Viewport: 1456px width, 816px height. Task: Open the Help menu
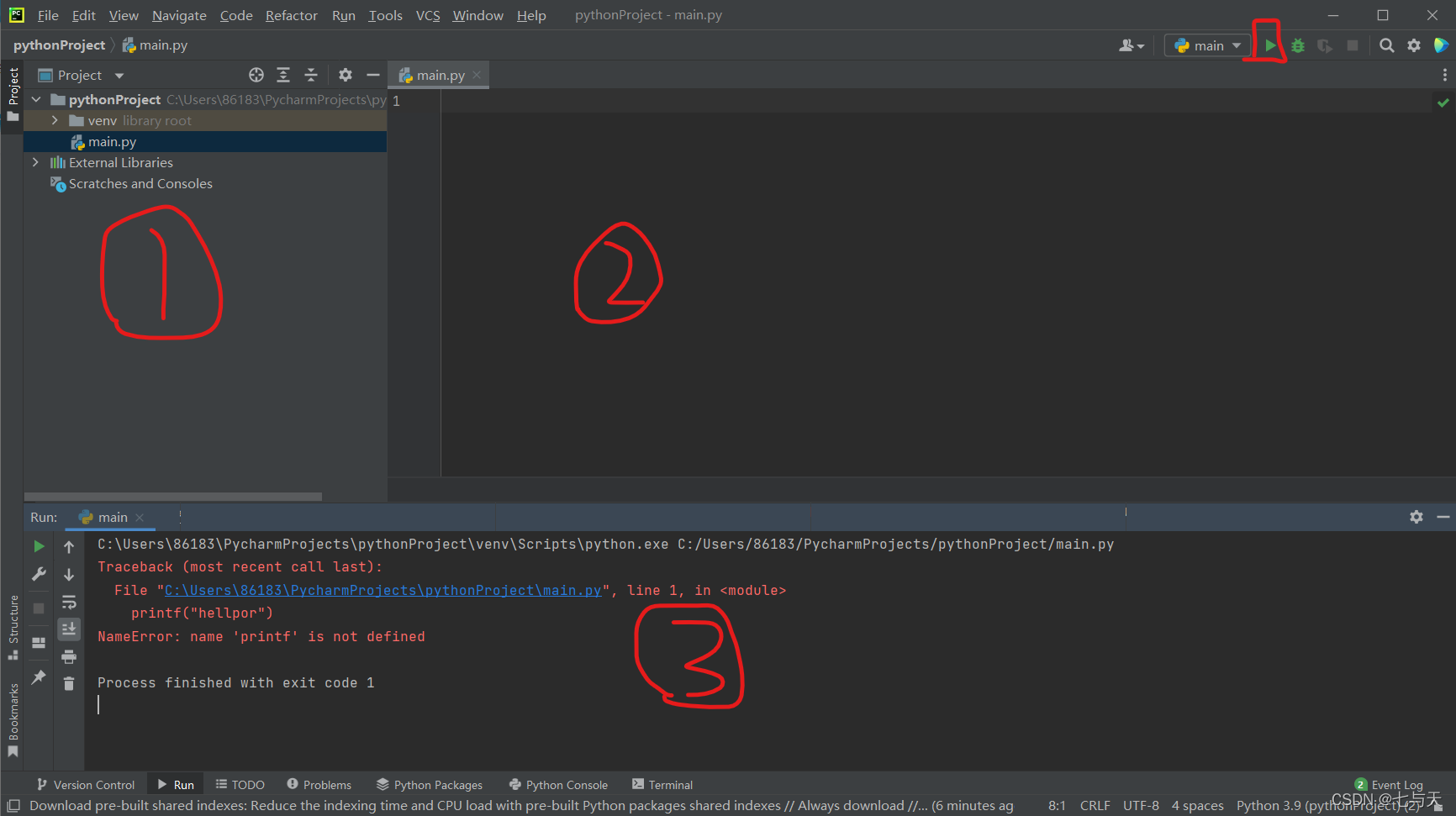[x=531, y=15]
